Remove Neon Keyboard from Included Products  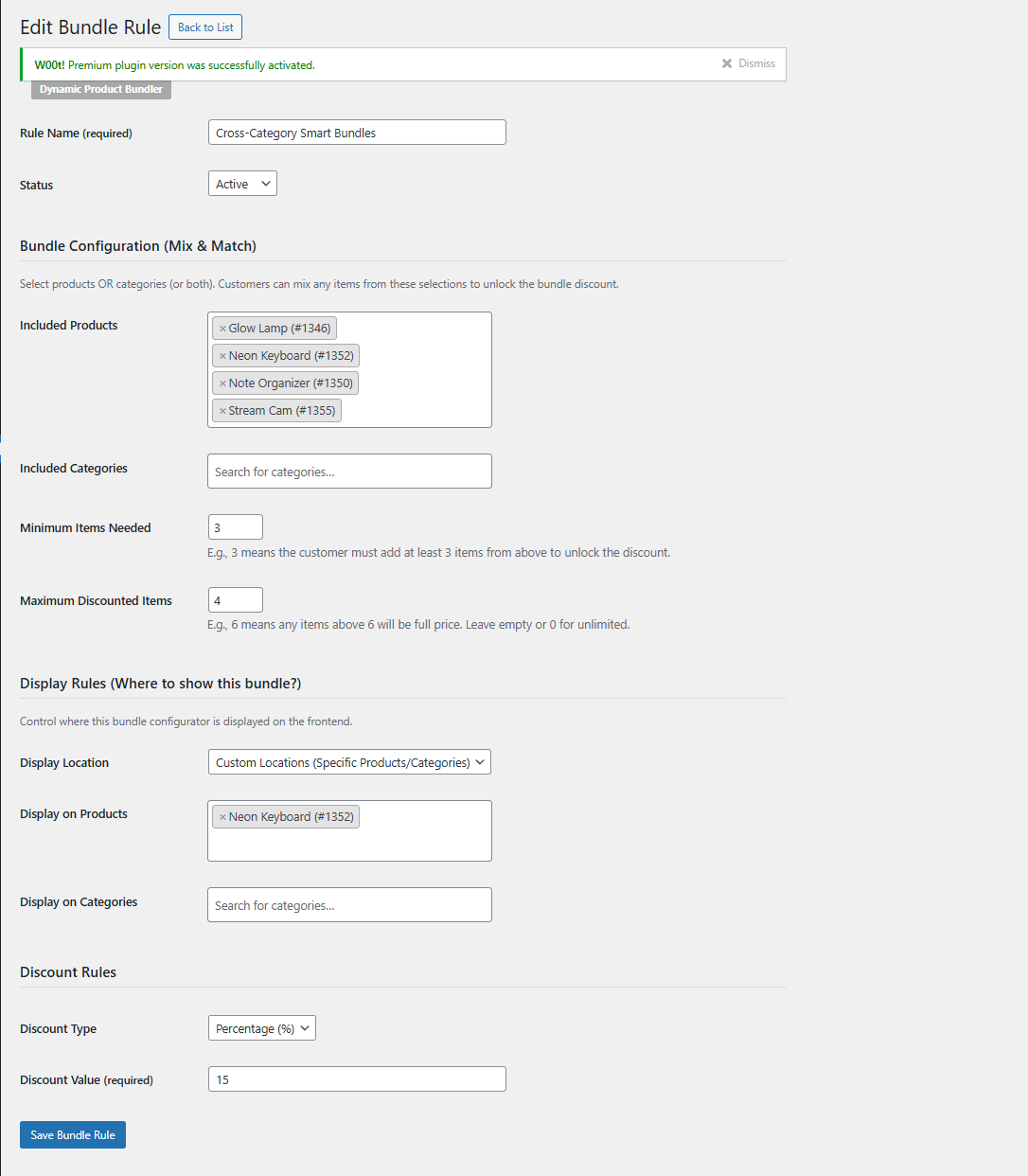[222, 356]
